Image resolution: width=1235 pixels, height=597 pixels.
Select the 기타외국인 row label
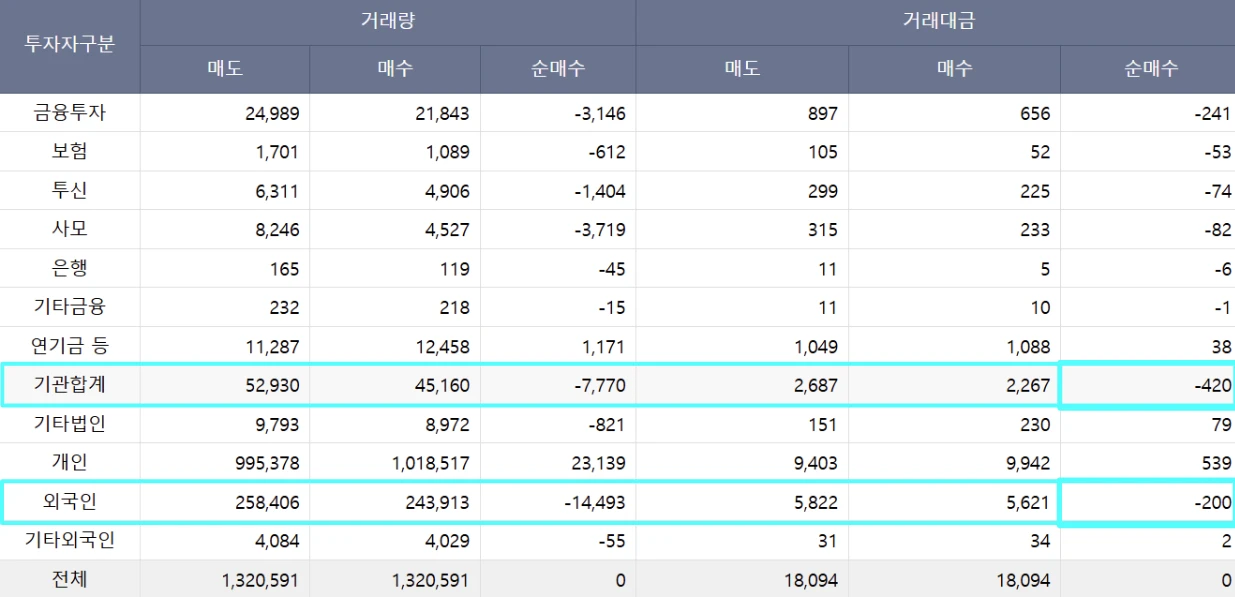coord(70,541)
